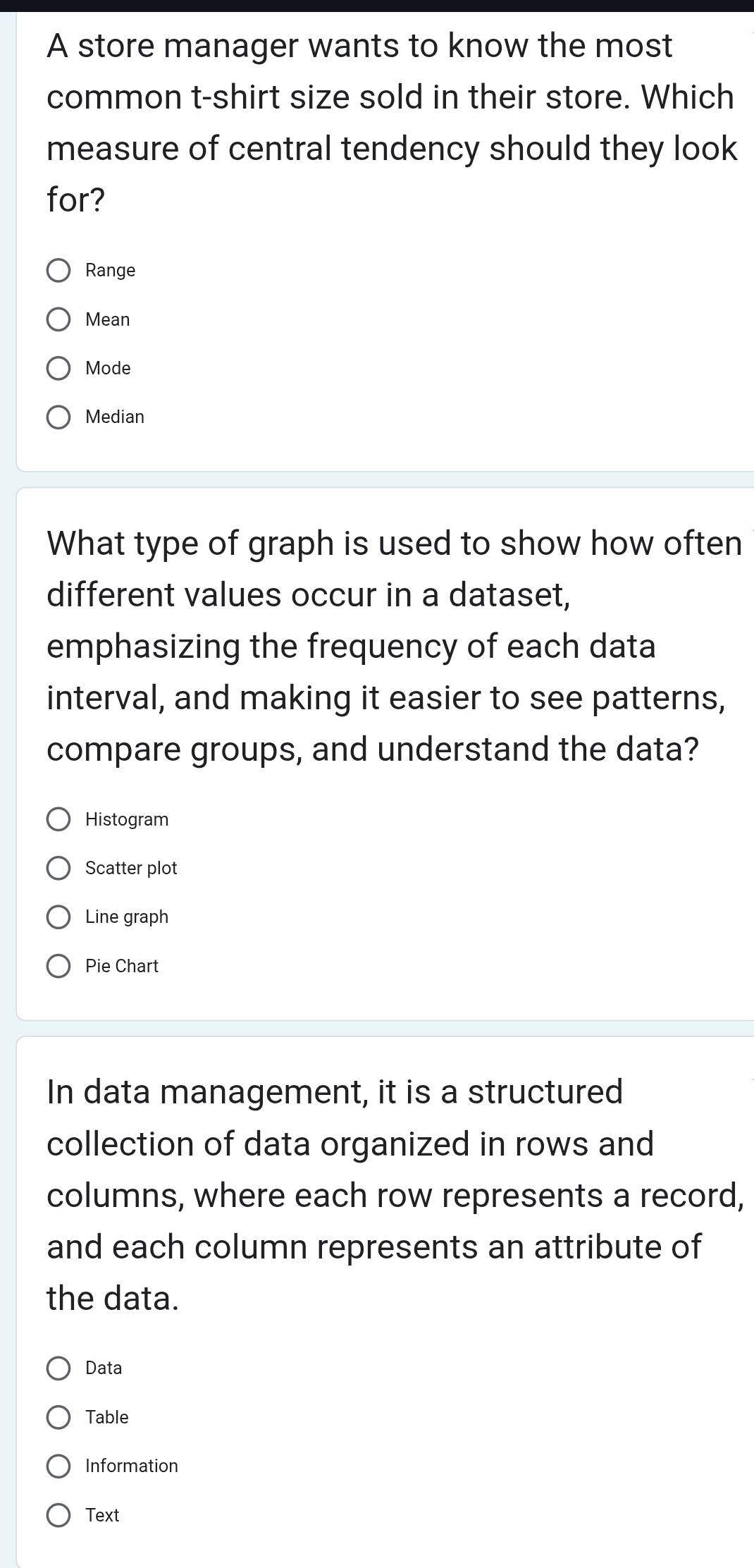
Task: Click the word 'Mode' answer label
Action: click(108, 369)
